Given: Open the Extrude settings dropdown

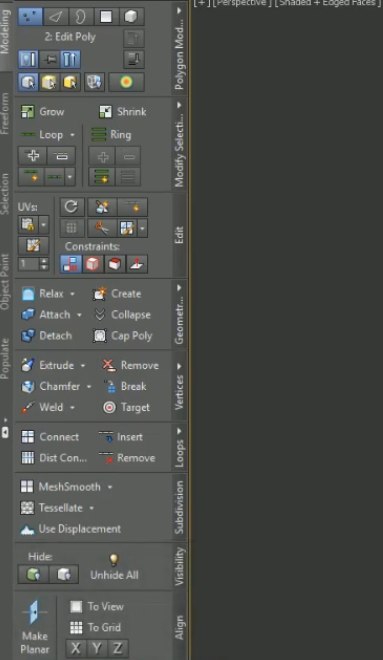Looking at the screenshot, I should click(82, 365).
